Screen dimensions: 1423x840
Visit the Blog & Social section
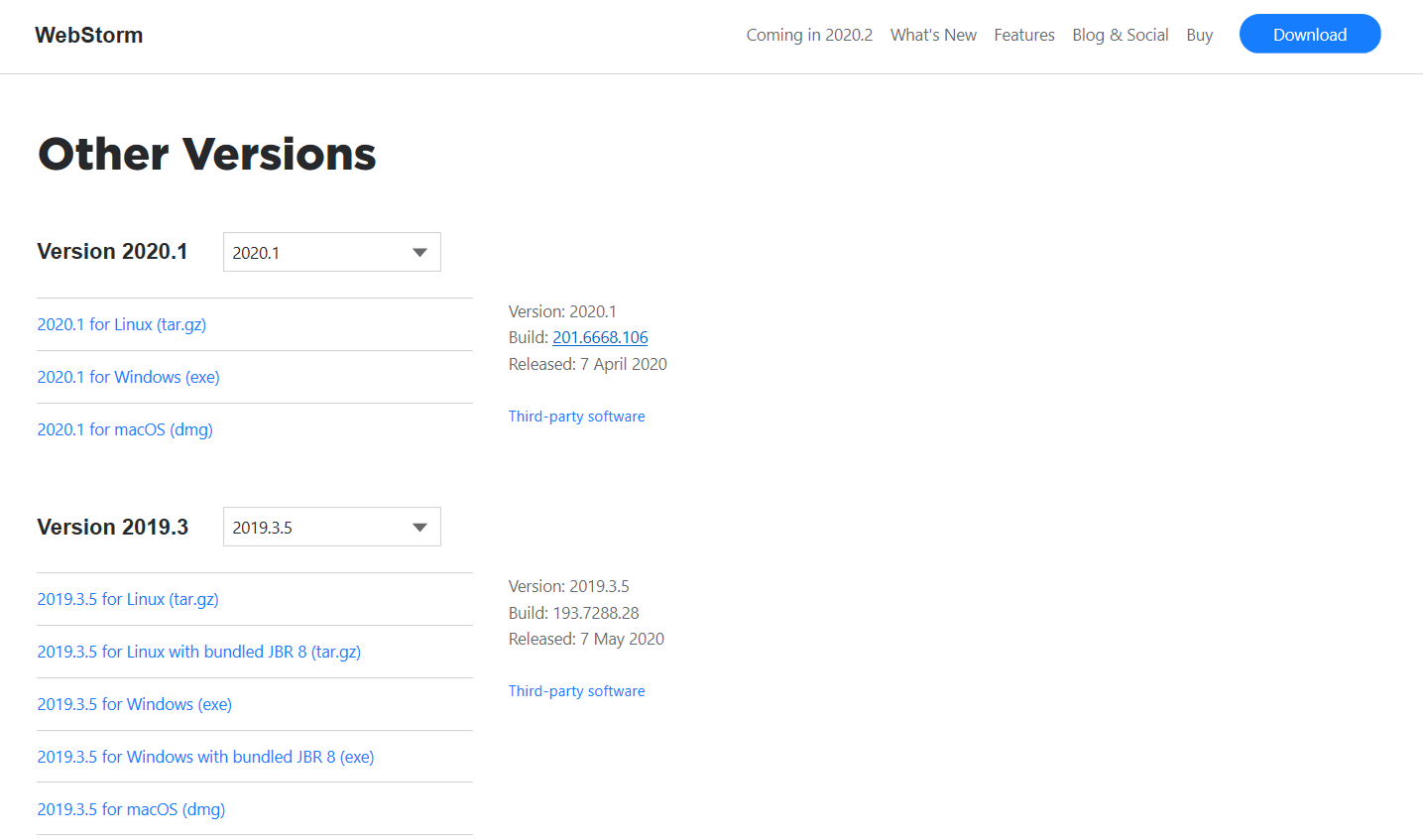click(1120, 34)
